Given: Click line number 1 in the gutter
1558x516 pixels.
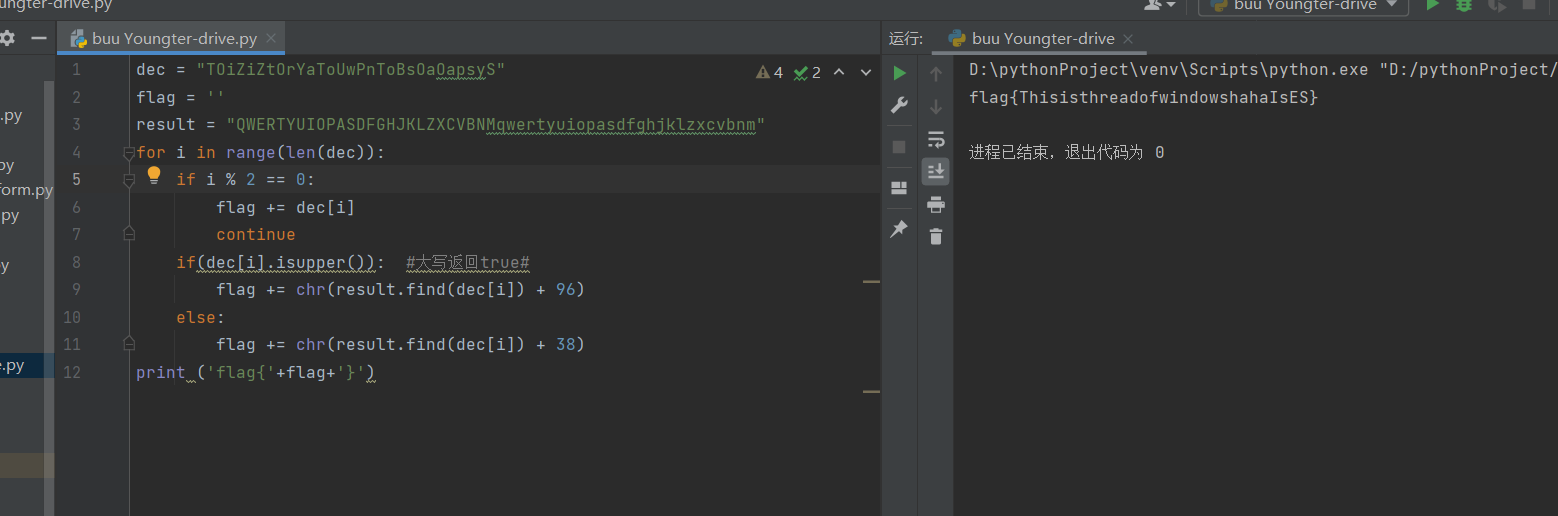Looking at the screenshot, I should tap(77, 70).
